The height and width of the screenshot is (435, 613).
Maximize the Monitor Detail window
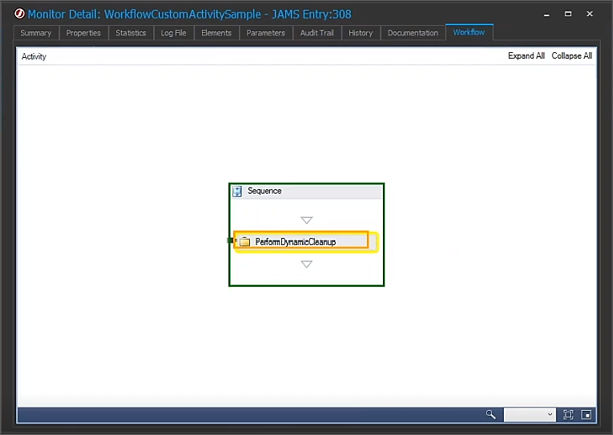[x=568, y=14]
